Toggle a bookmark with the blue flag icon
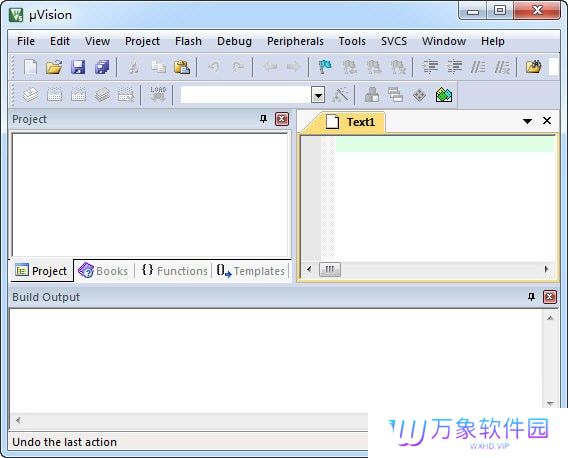Viewport: 568px width, 458px height. tap(325, 67)
